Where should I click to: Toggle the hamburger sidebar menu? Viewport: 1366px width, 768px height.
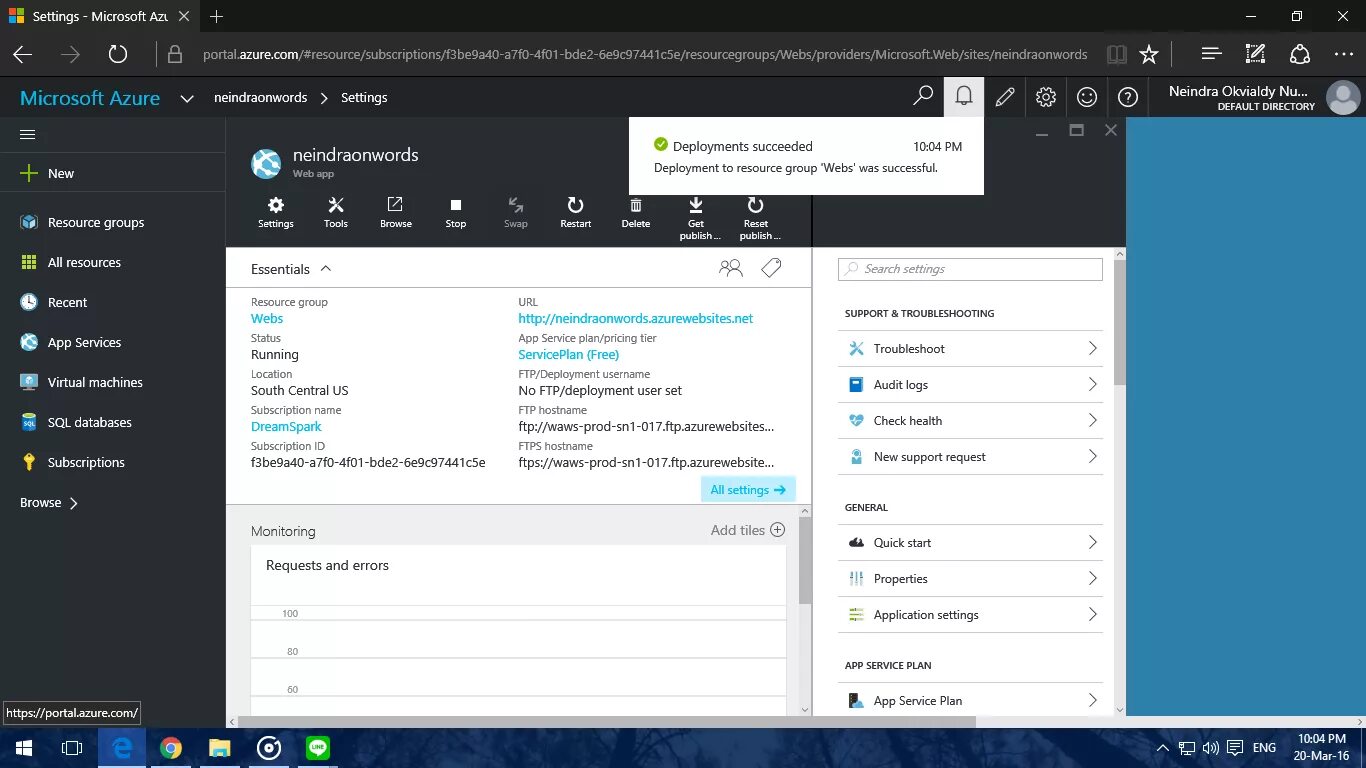28,134
